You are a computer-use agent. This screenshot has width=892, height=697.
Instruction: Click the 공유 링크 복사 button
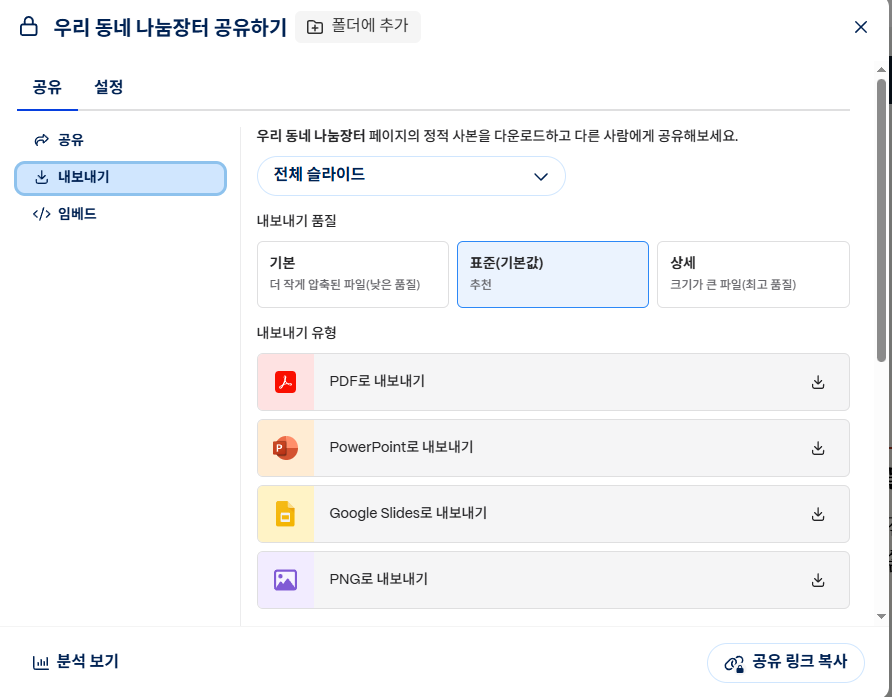pyautogui.click(x=786, y=663)
